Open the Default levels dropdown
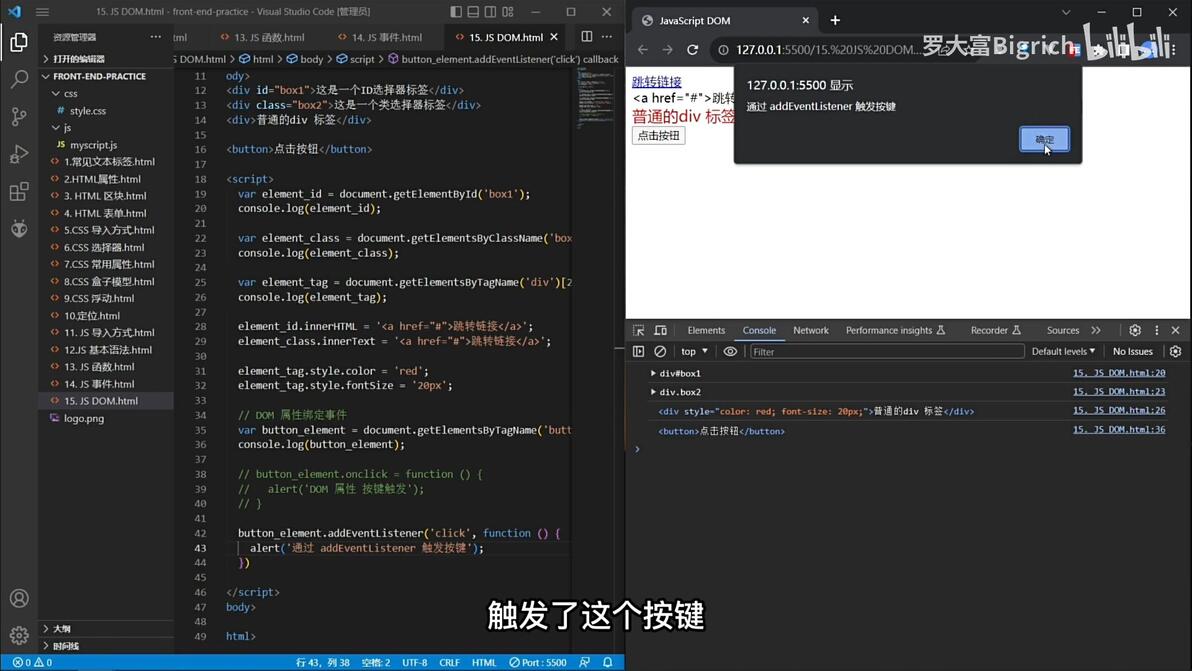This screenshot has height=671, width=1192. pos(1063,352)
